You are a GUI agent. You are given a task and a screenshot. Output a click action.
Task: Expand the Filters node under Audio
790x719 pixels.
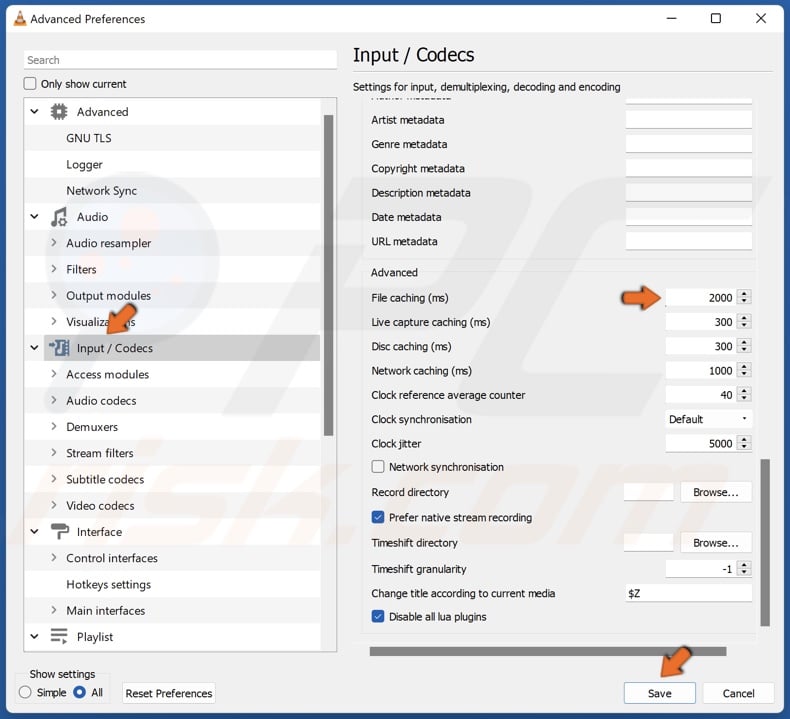point(53,269)
